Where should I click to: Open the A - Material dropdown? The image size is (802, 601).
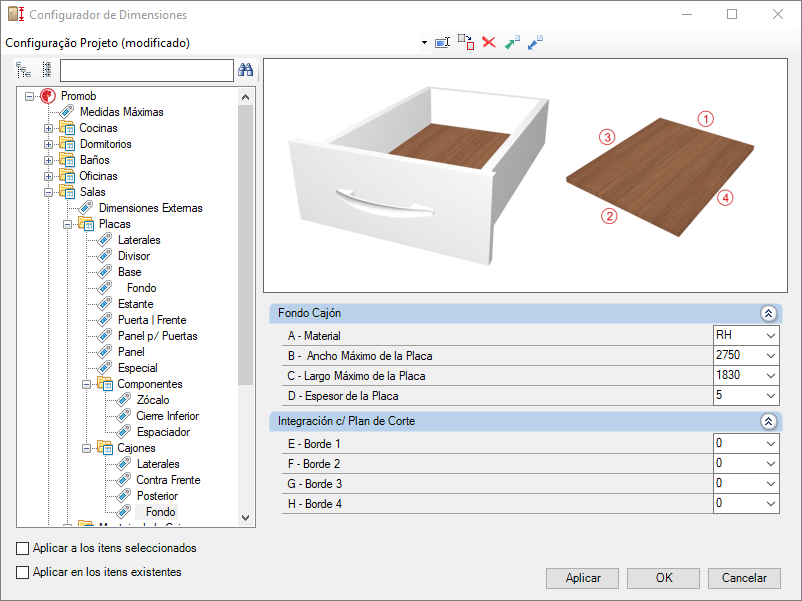click(x=771, y=336)
